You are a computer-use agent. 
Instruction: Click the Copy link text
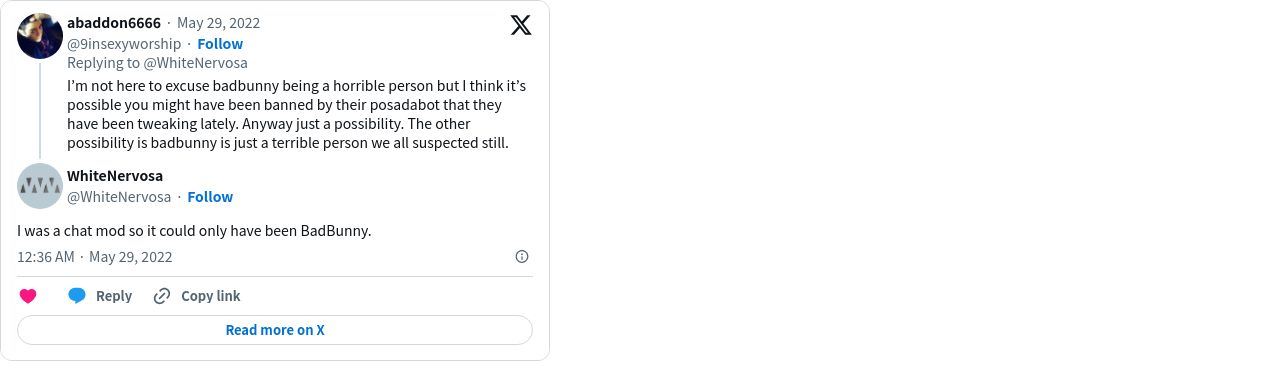tap(211, 296)
